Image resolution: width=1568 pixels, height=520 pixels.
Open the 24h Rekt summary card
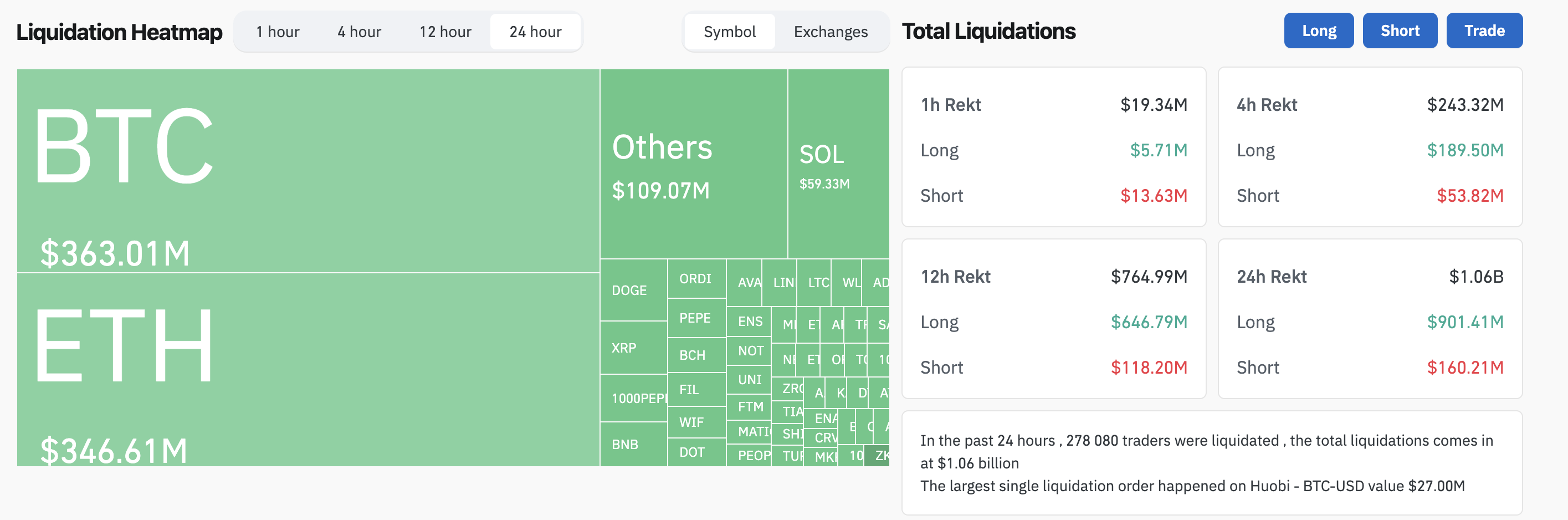tap(1370, 318)
